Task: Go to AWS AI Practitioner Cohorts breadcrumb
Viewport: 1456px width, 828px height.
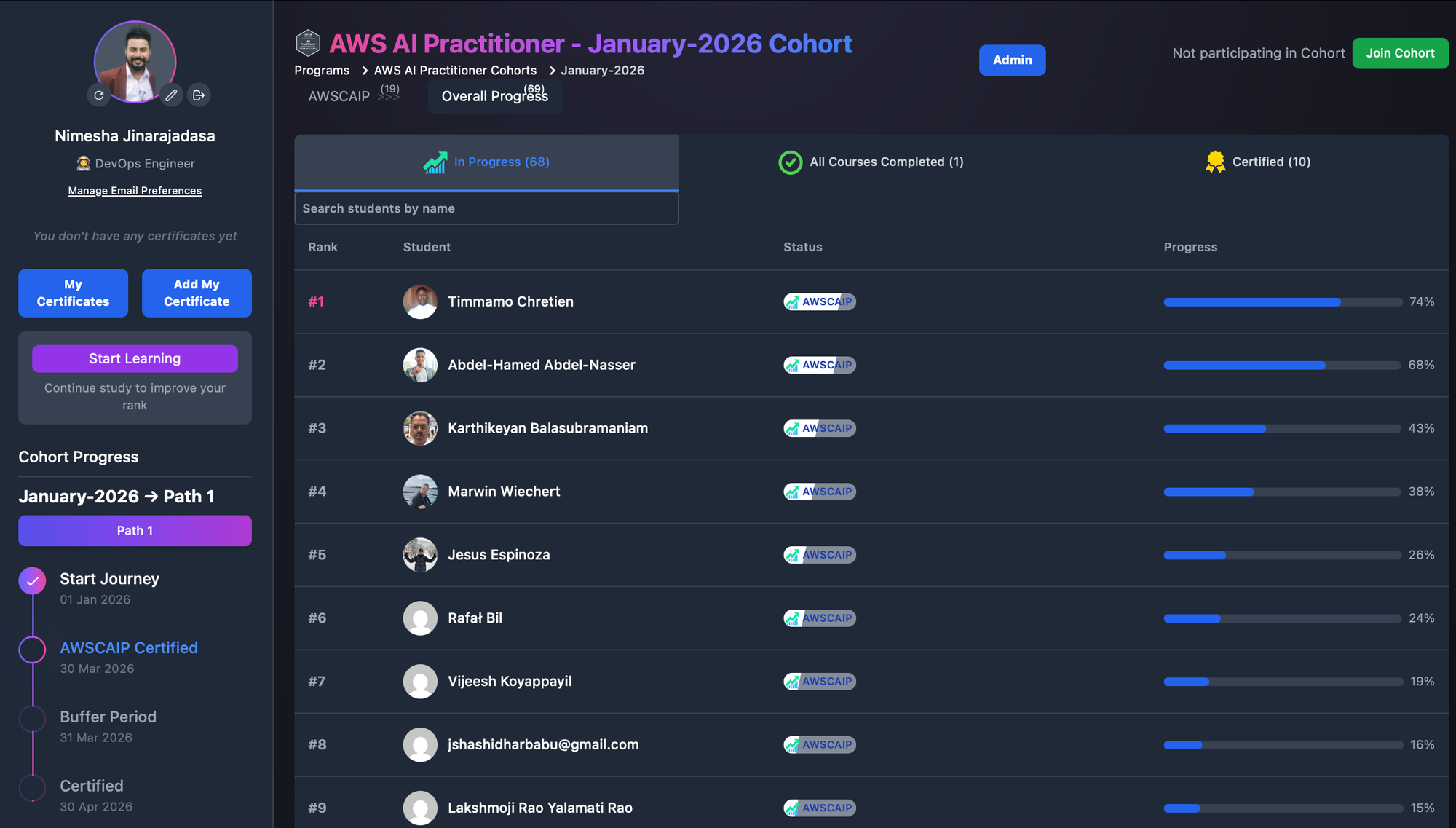Action: tap(455, 71)
